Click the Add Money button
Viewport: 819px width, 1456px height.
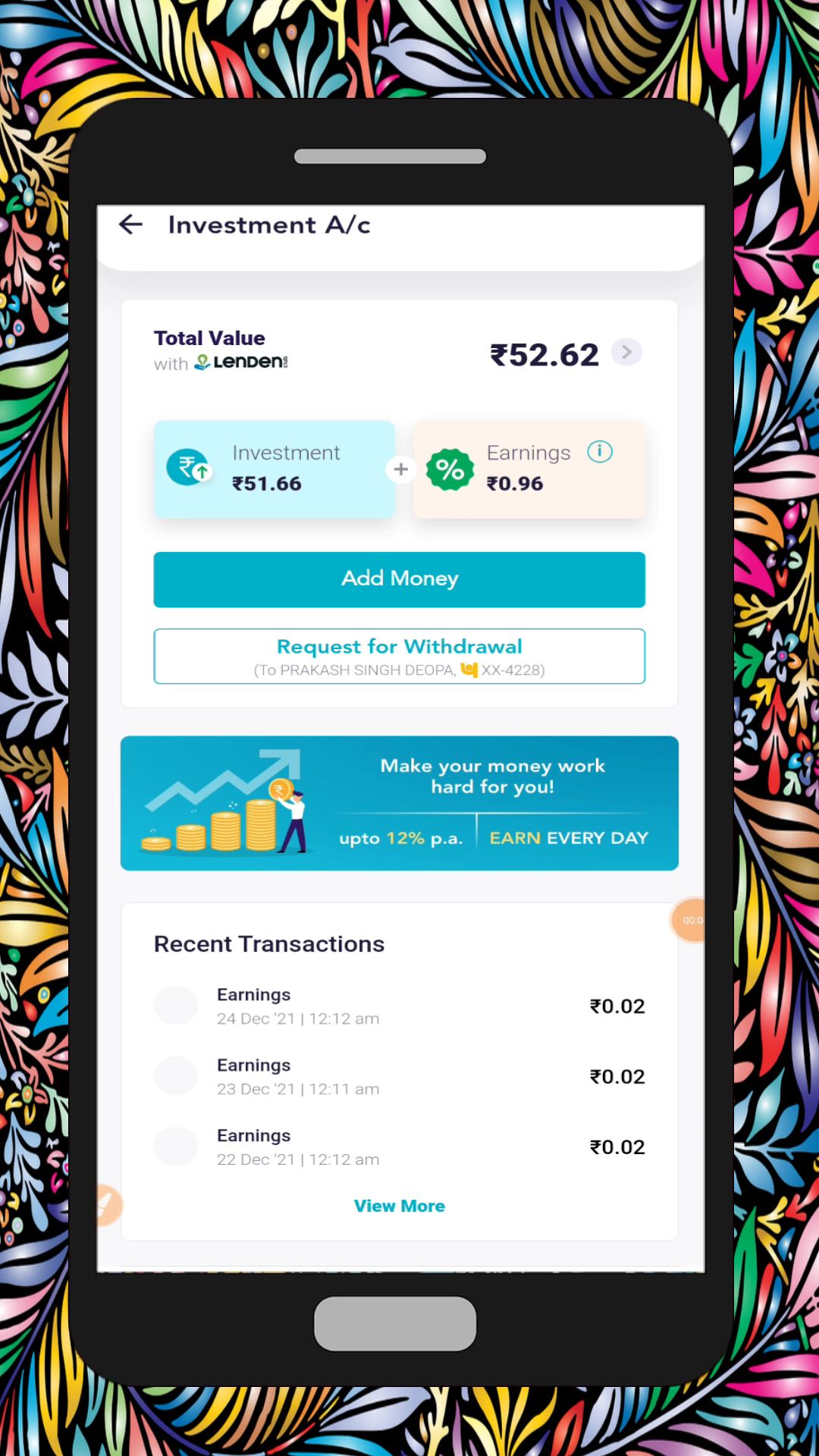click(400, 579)
